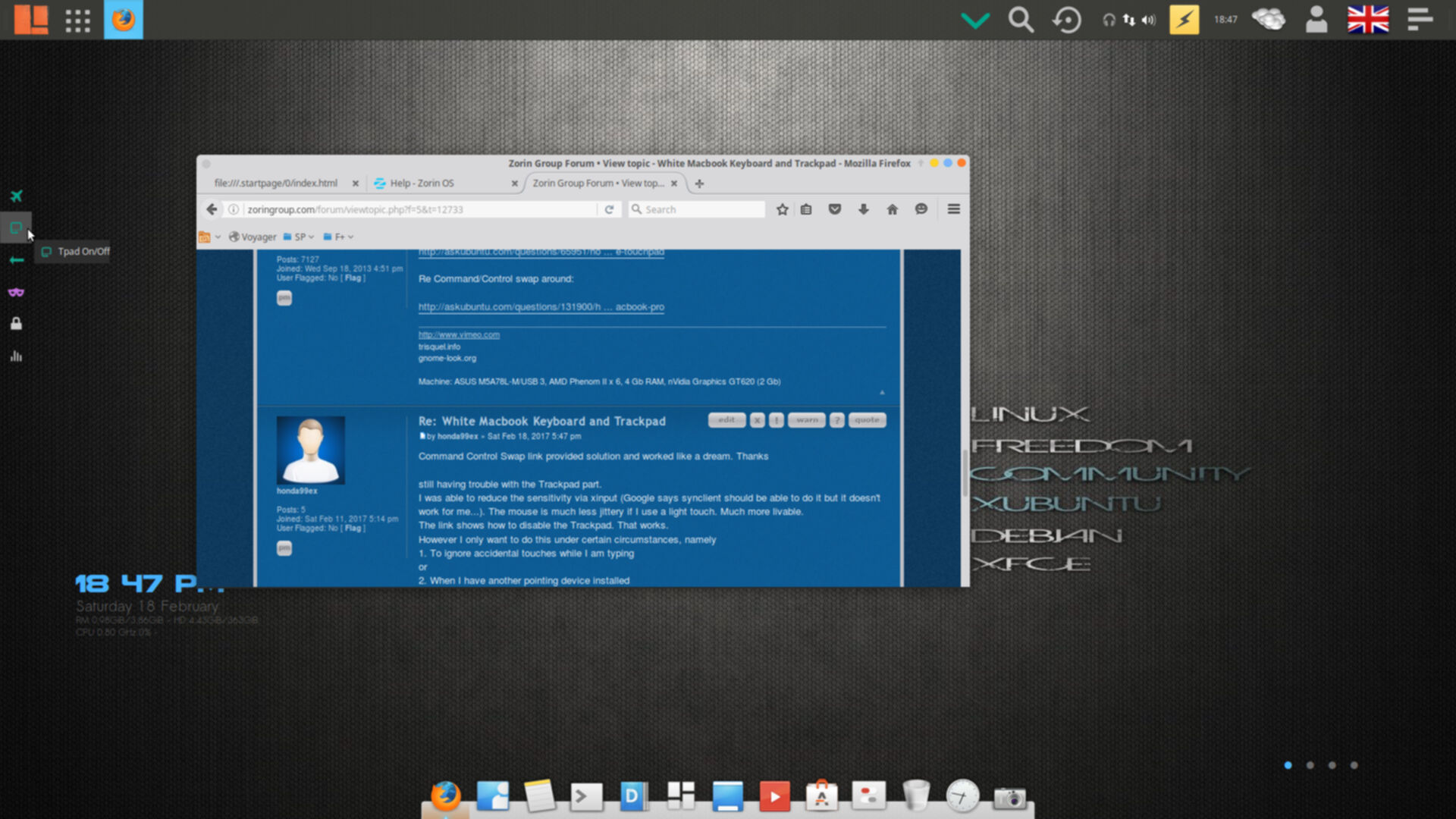The height and width of the screenshot is (819, 1456).
Task: Open Firefox downloads arrow icon
Action: pyautogui.click(x=863, y=209)
